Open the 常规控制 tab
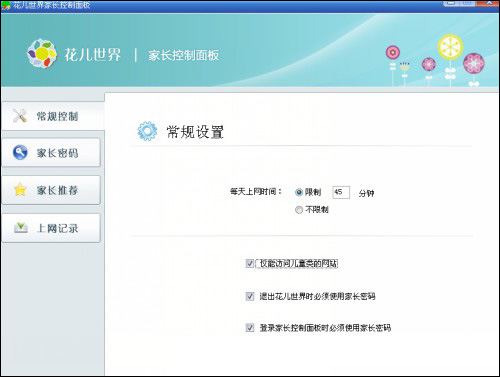The width and height of the screenshot is (500, 377). 53,116
